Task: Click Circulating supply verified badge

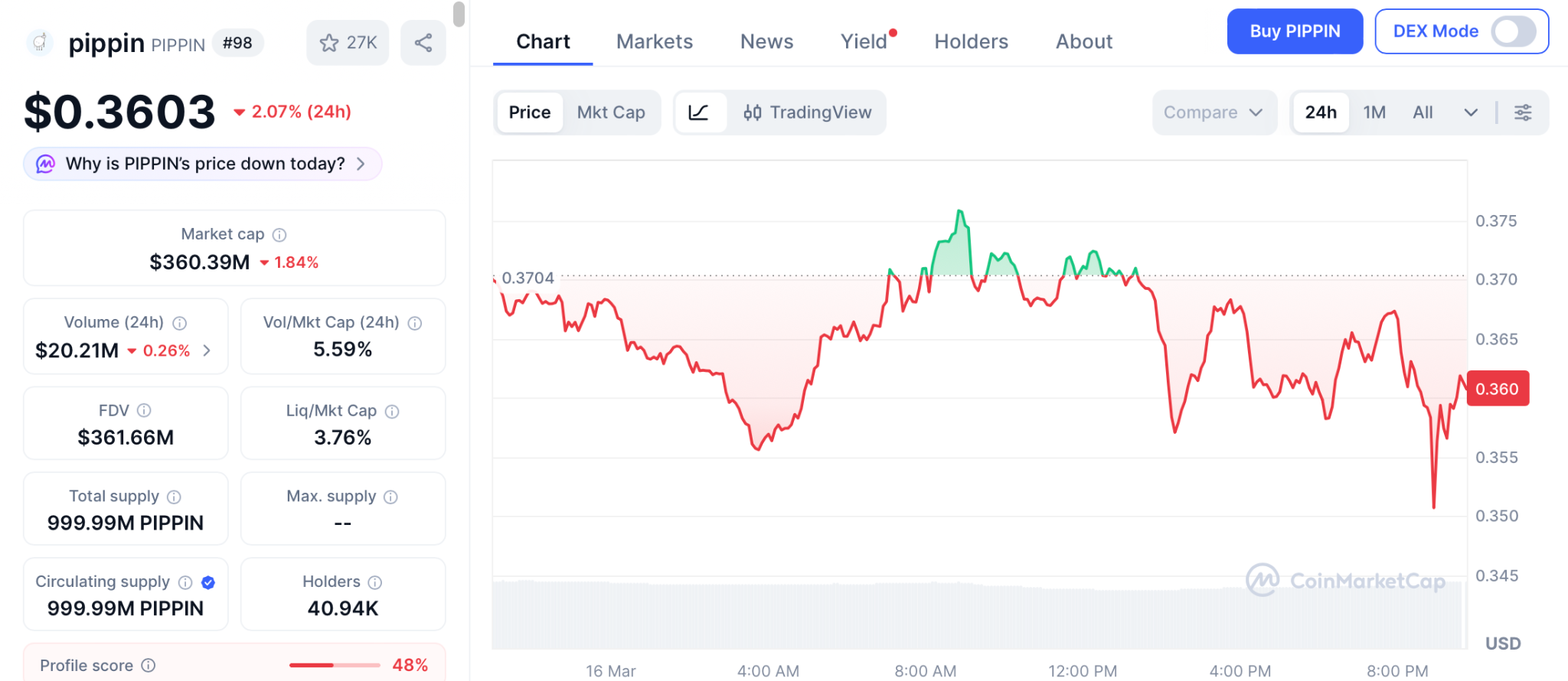Action: 208,582
